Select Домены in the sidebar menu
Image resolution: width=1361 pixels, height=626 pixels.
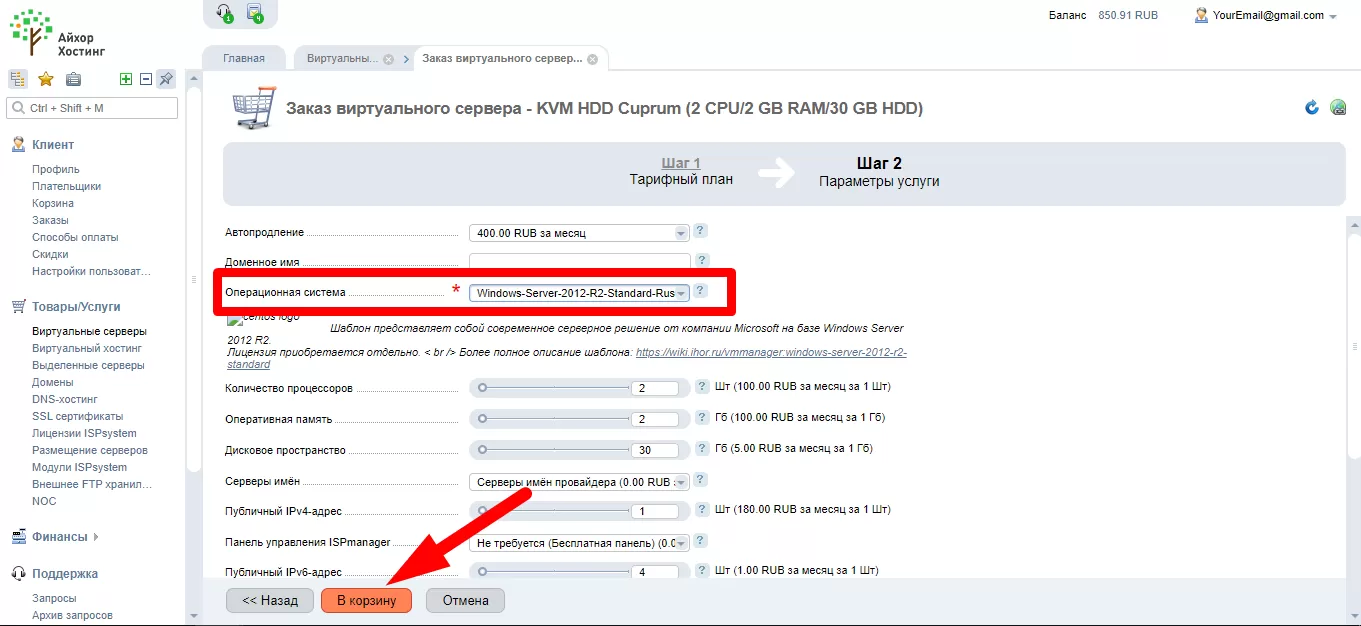53,382
